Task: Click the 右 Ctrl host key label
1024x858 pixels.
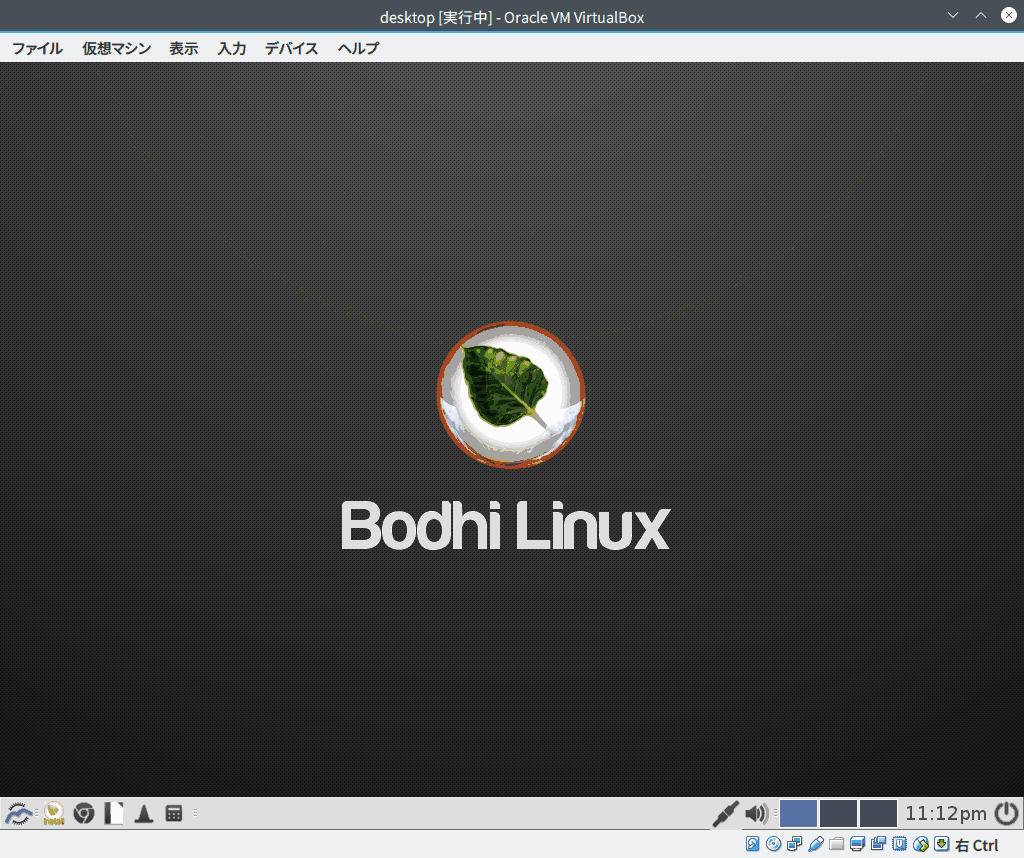Action: 977,845
